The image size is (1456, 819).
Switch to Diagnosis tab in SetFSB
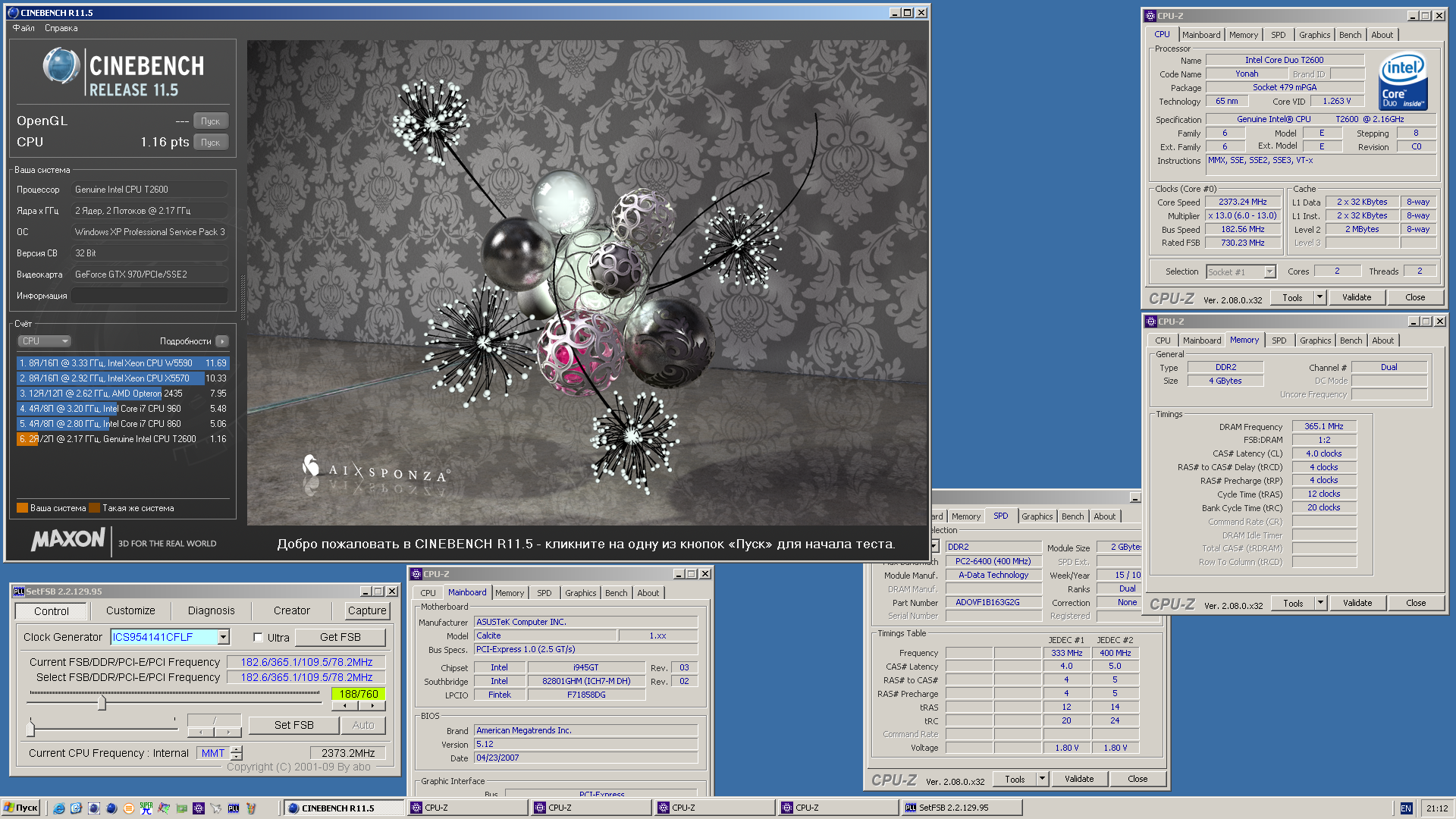tap(211, 610)
